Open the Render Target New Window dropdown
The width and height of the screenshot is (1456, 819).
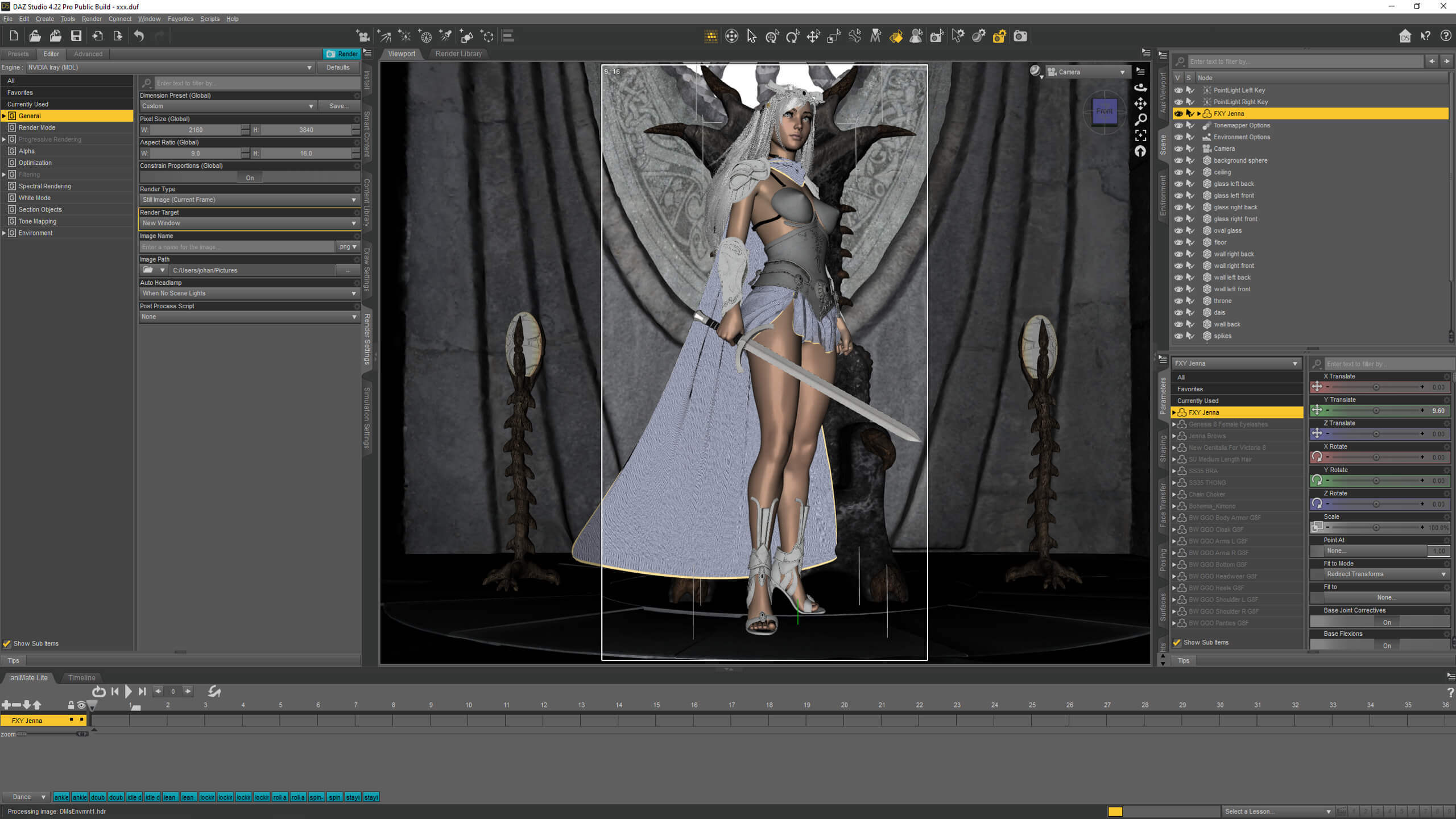coord(248,224)
